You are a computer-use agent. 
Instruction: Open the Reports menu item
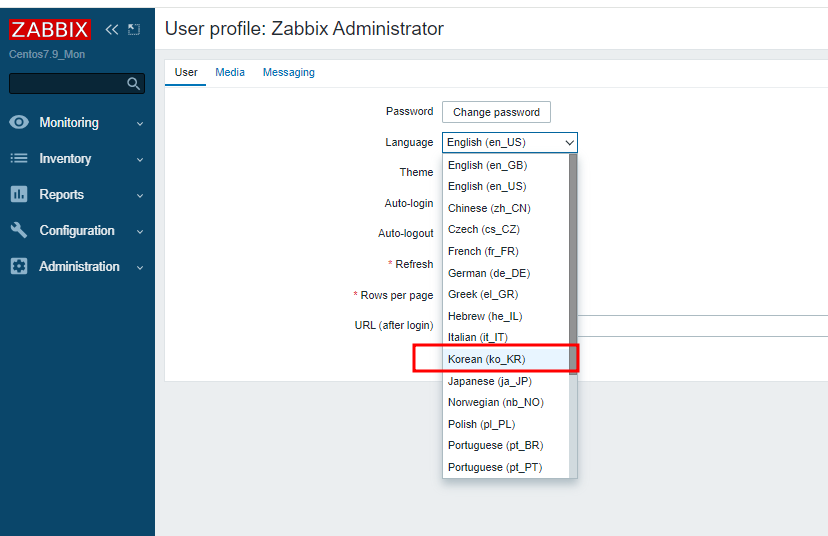[77, 194]
